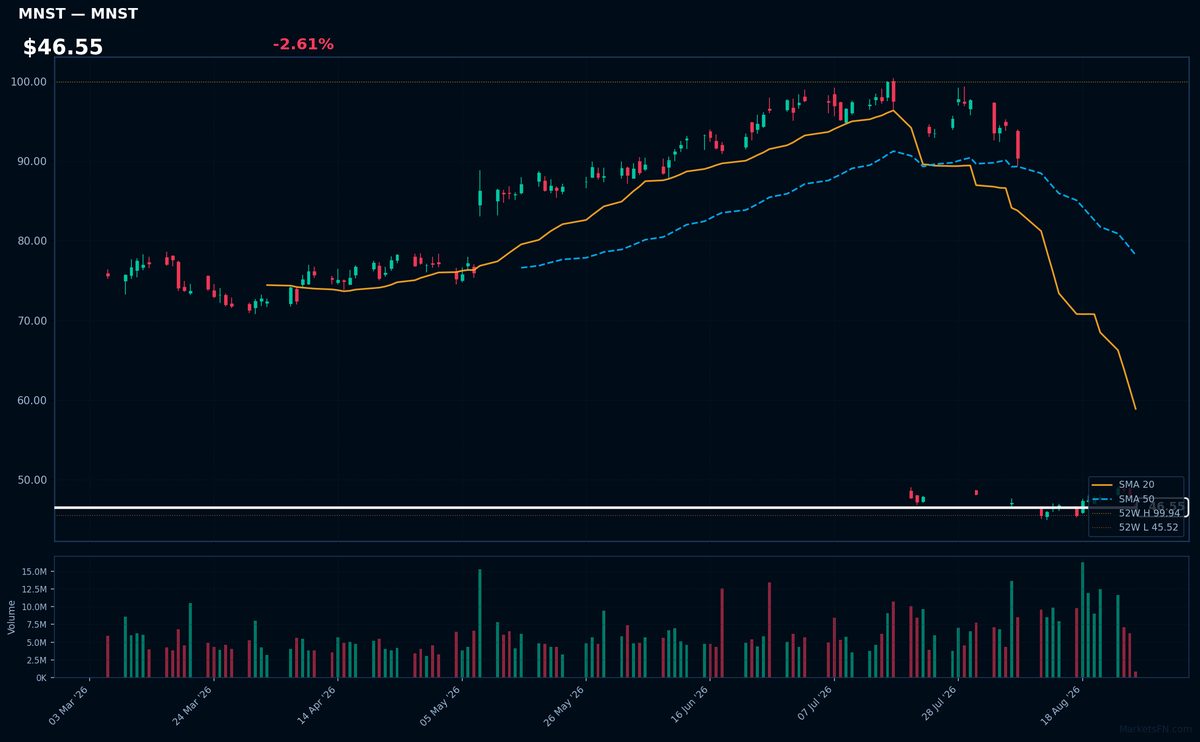The height and width of the screenshot is (742, 1200).
Task: Select the "52W H 99.94" legend entry
Action: click(1136, 513)
